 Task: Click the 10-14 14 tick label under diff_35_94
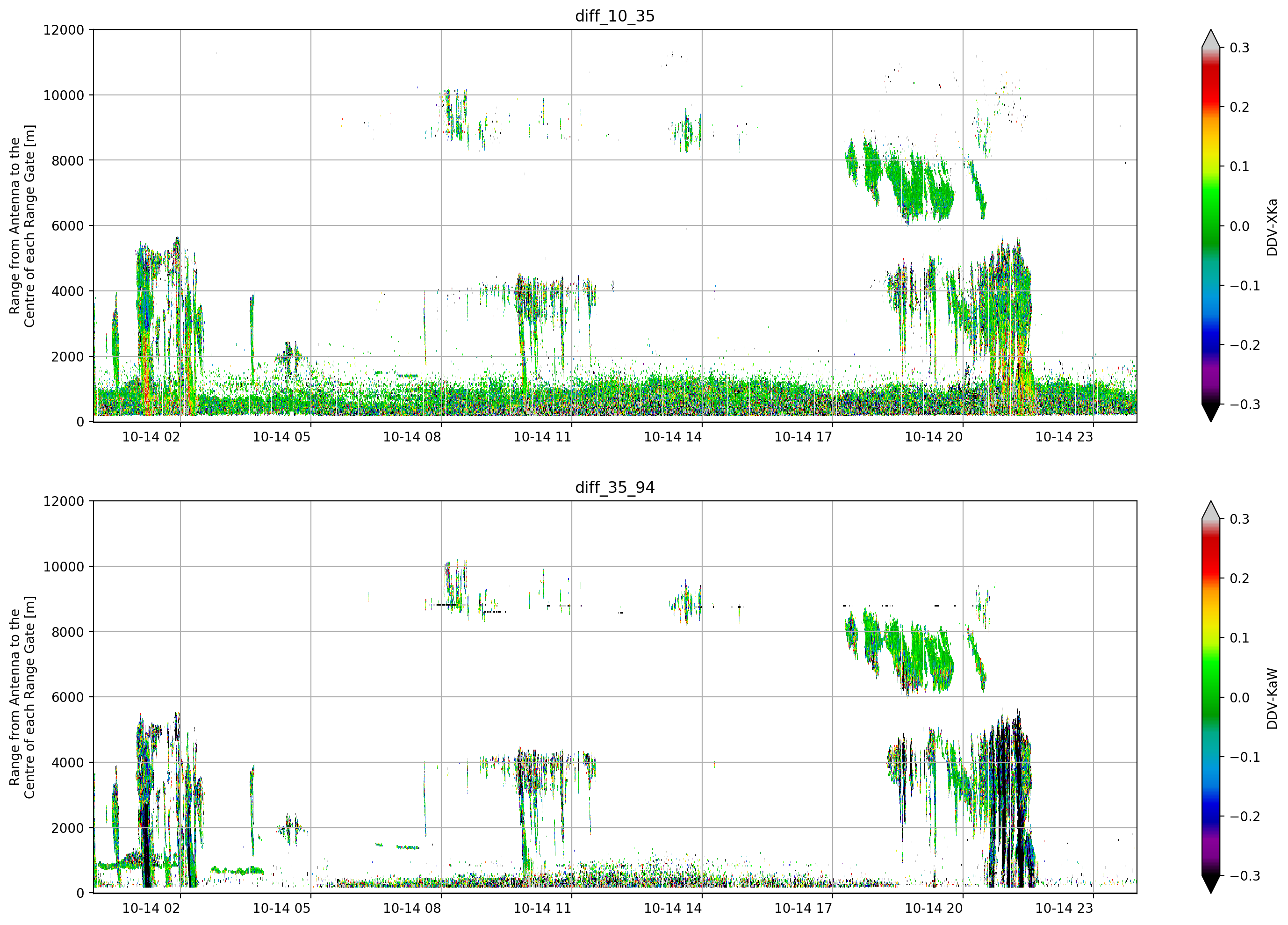pos(673,909)
